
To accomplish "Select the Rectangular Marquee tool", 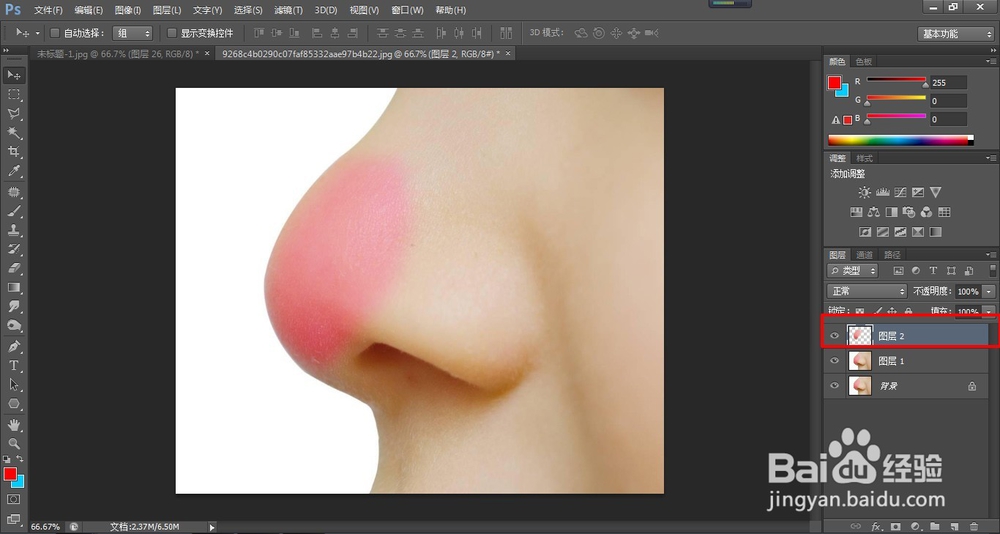I will pyautogui.click(x=14, y=94).
